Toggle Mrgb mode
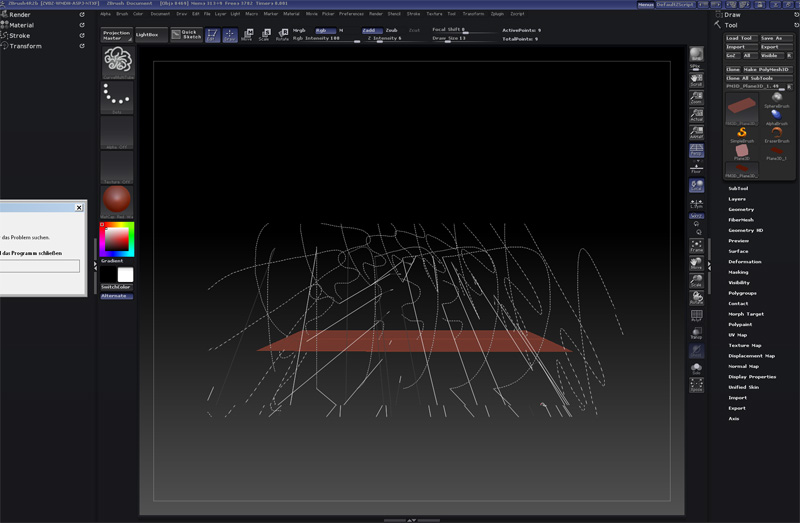800x523 pixels. [x=299, y=31]
